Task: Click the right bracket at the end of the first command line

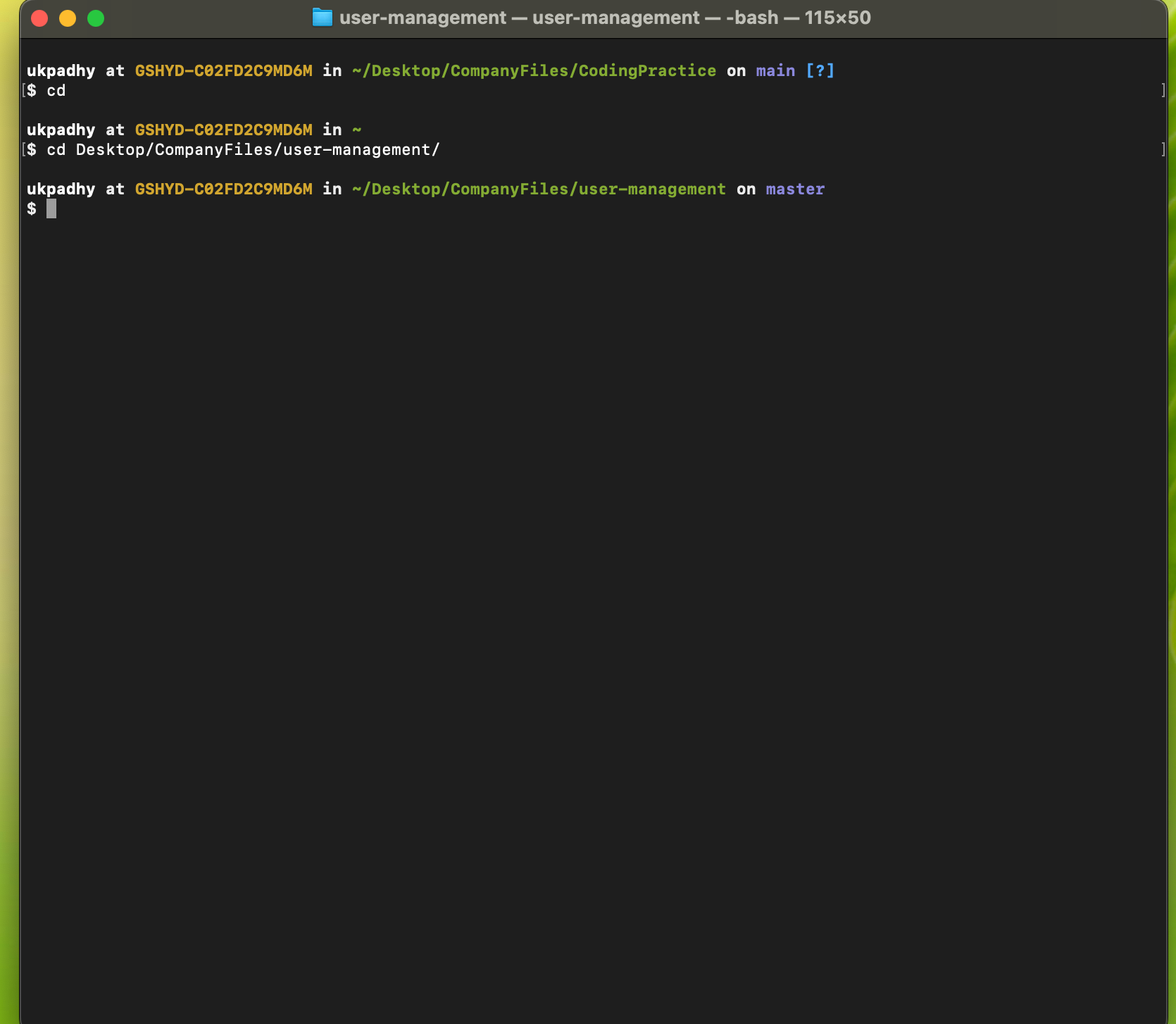Action: (x=1163, y=90)
